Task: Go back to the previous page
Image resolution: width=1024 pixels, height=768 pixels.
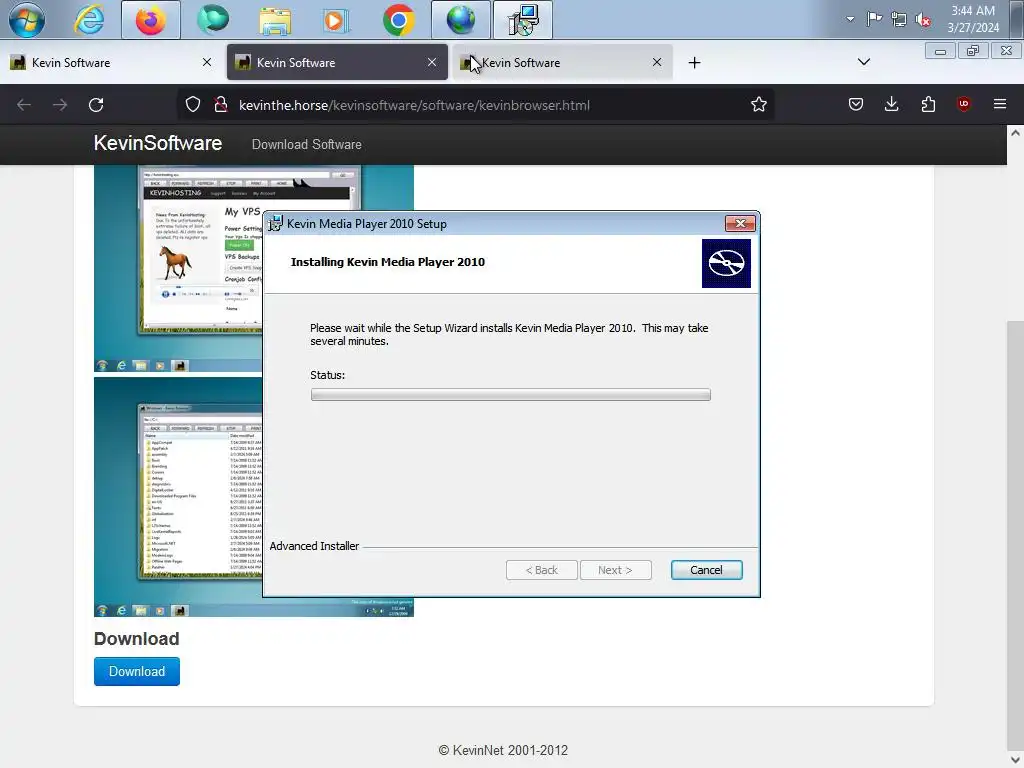Action: tap(24, 105)
